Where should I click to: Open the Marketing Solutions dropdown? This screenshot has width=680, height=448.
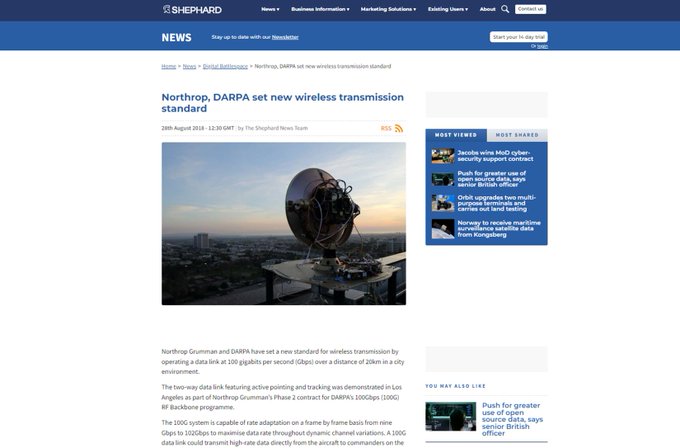pos(388,9)
